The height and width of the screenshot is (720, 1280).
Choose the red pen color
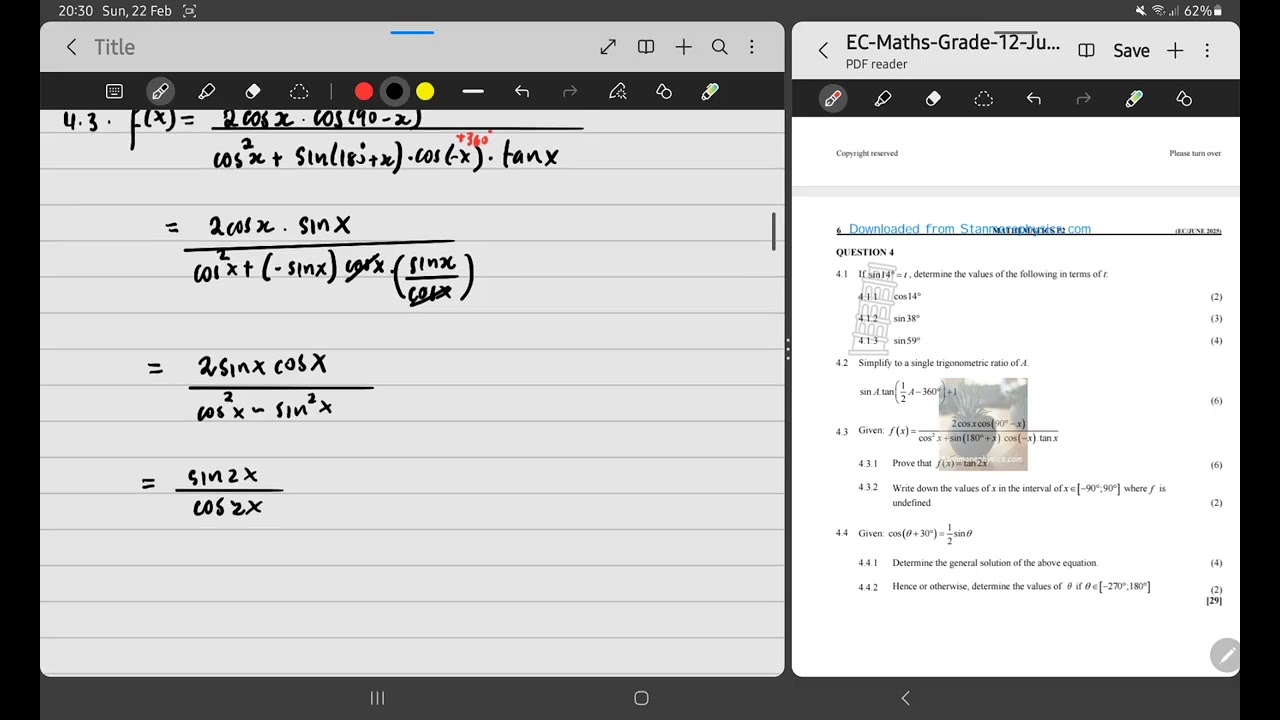pyautogui.click(x=364, y=92)
